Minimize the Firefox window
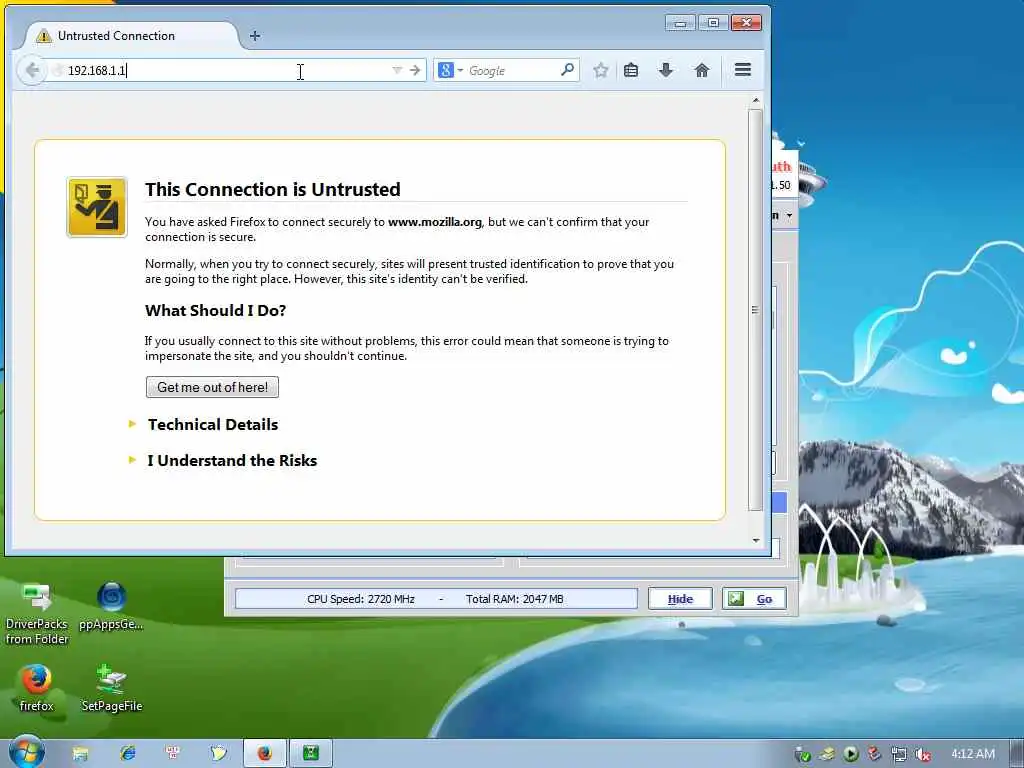The image size is (1024, 768). tap(680, 24)
